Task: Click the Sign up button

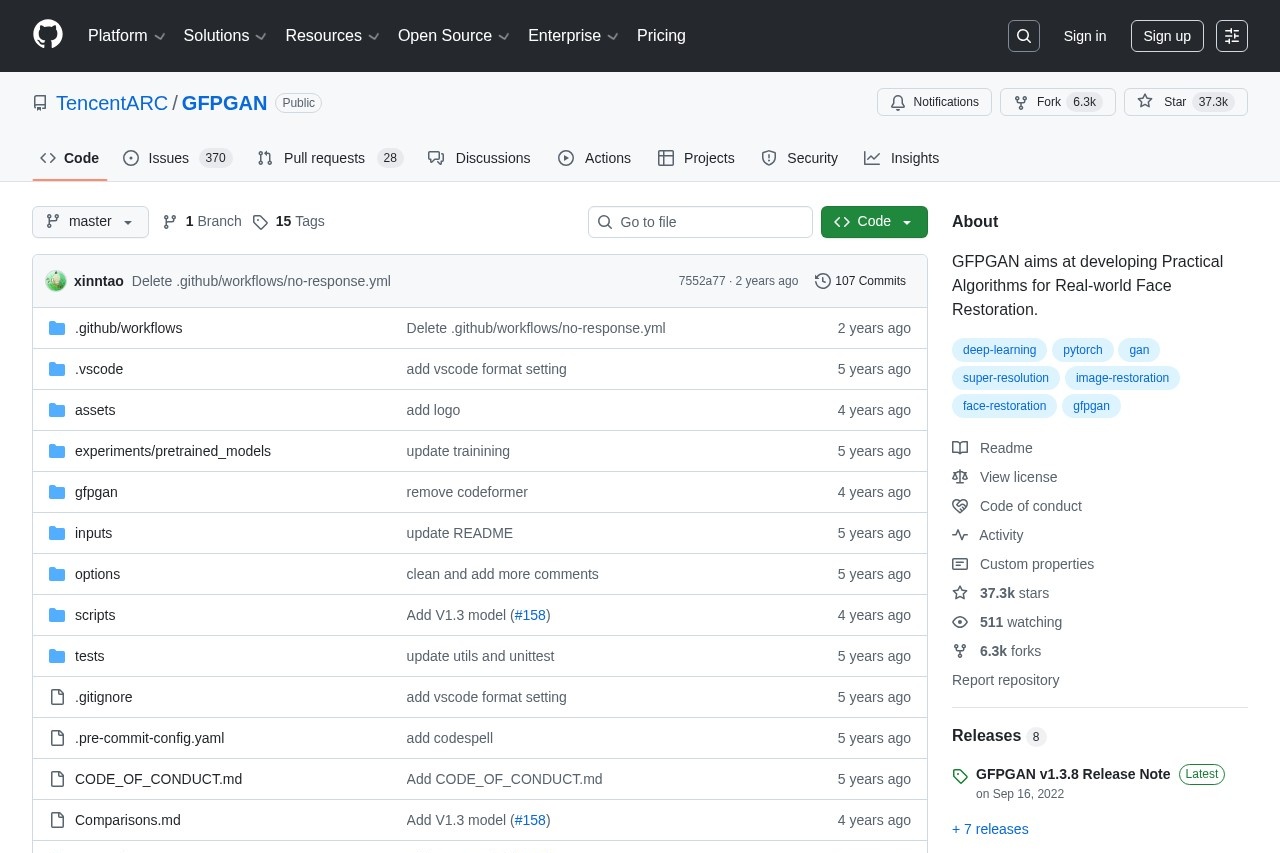Action: (x=1166, y=36)
